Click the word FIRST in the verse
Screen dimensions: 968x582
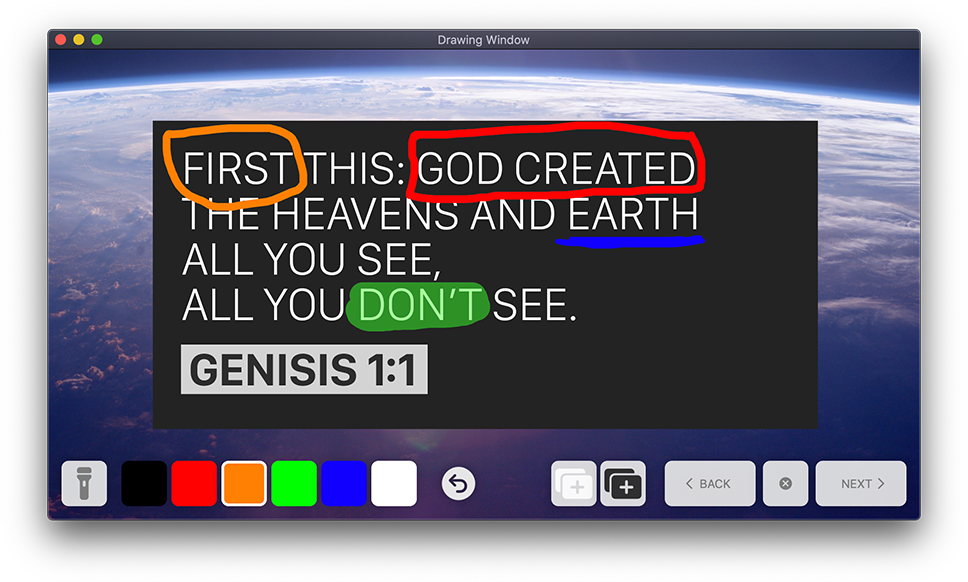click(x=237, y=168)
